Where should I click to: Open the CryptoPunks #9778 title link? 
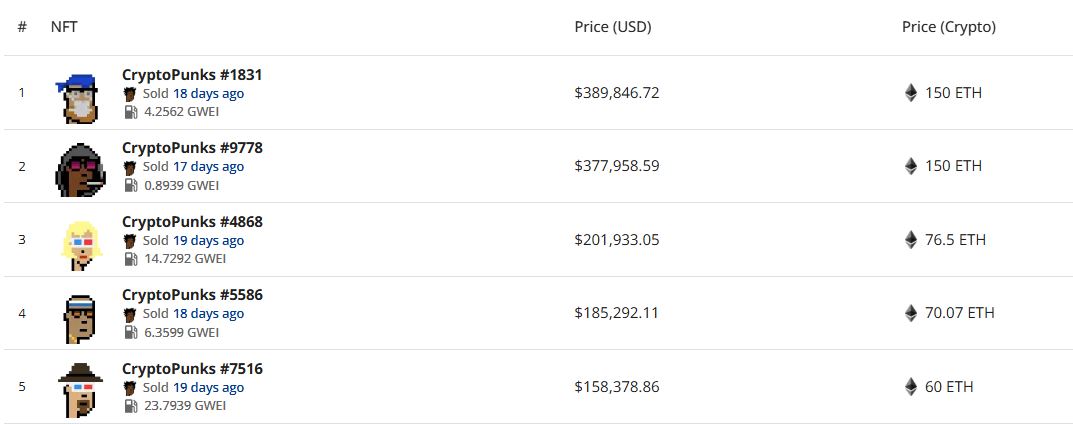tap(192, 148)
